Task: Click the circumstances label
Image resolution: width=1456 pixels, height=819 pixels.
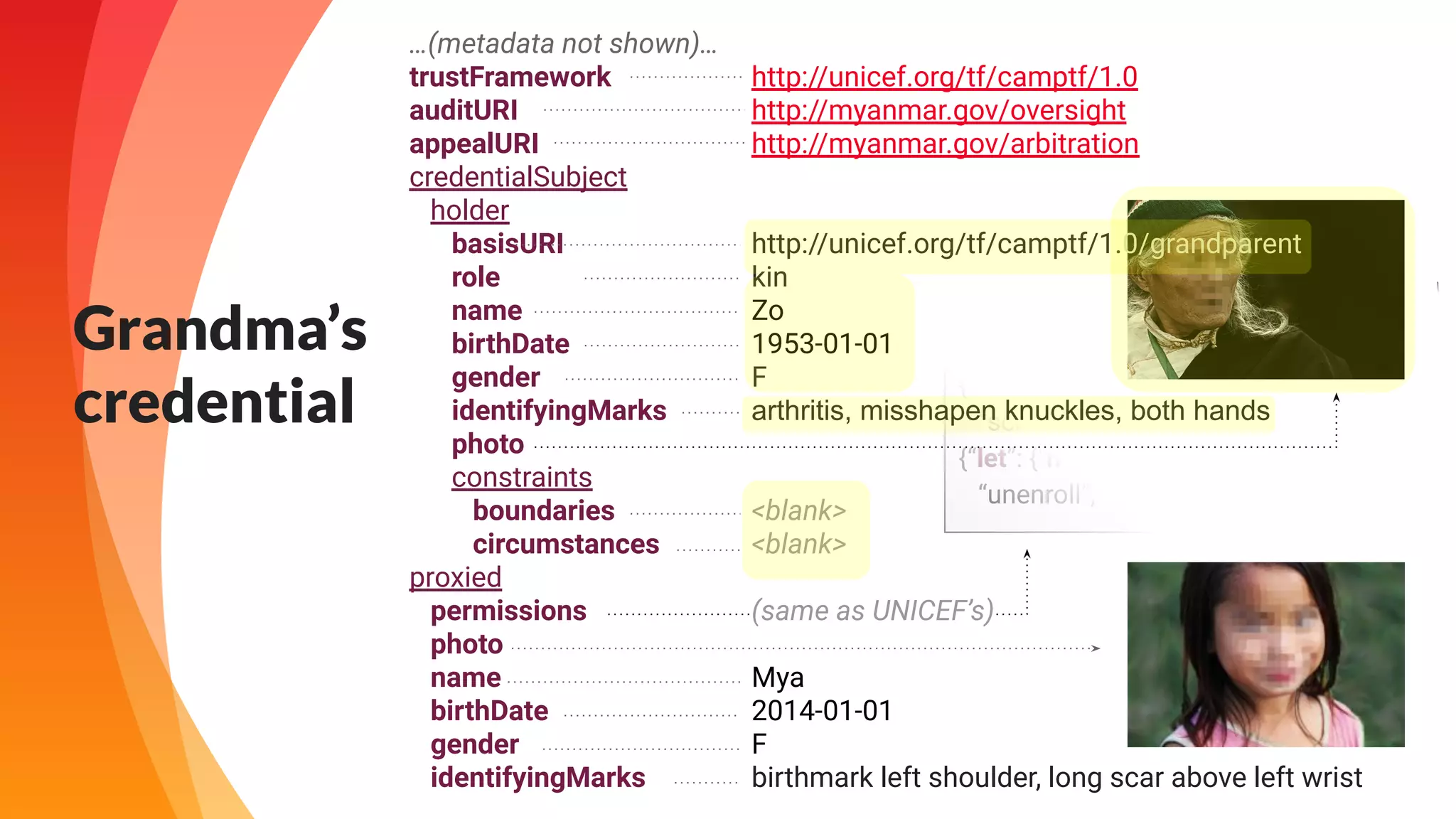Action: pyautogui.click(x=566, y=545)
